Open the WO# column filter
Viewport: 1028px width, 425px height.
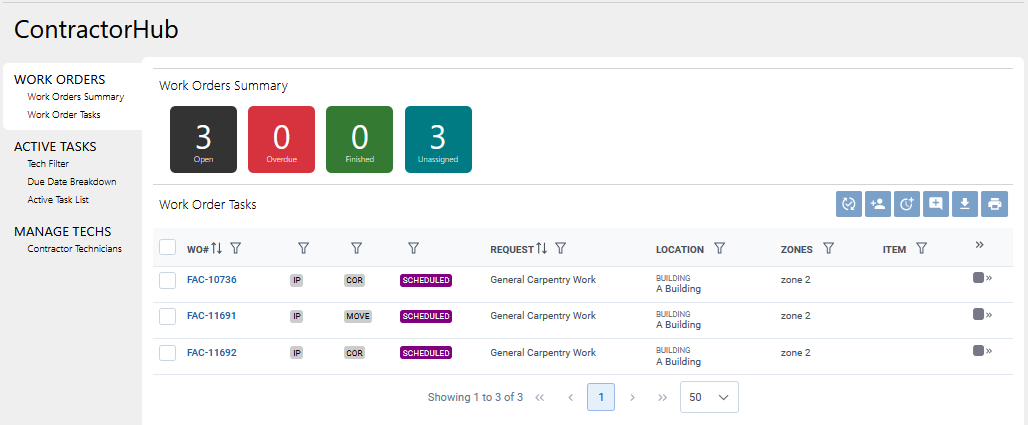coord(236,249)
